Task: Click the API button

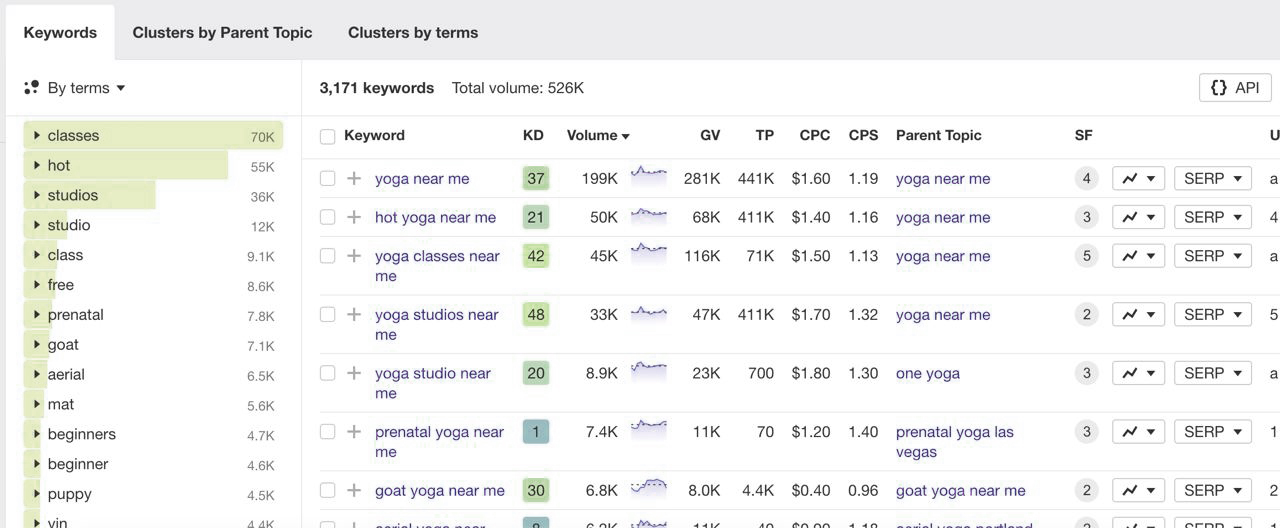Action: click(1235, 88)
